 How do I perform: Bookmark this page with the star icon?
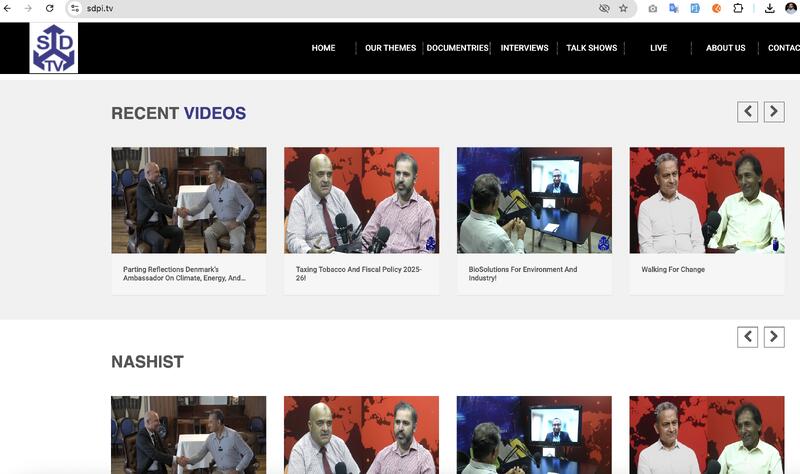coord(623,8)
